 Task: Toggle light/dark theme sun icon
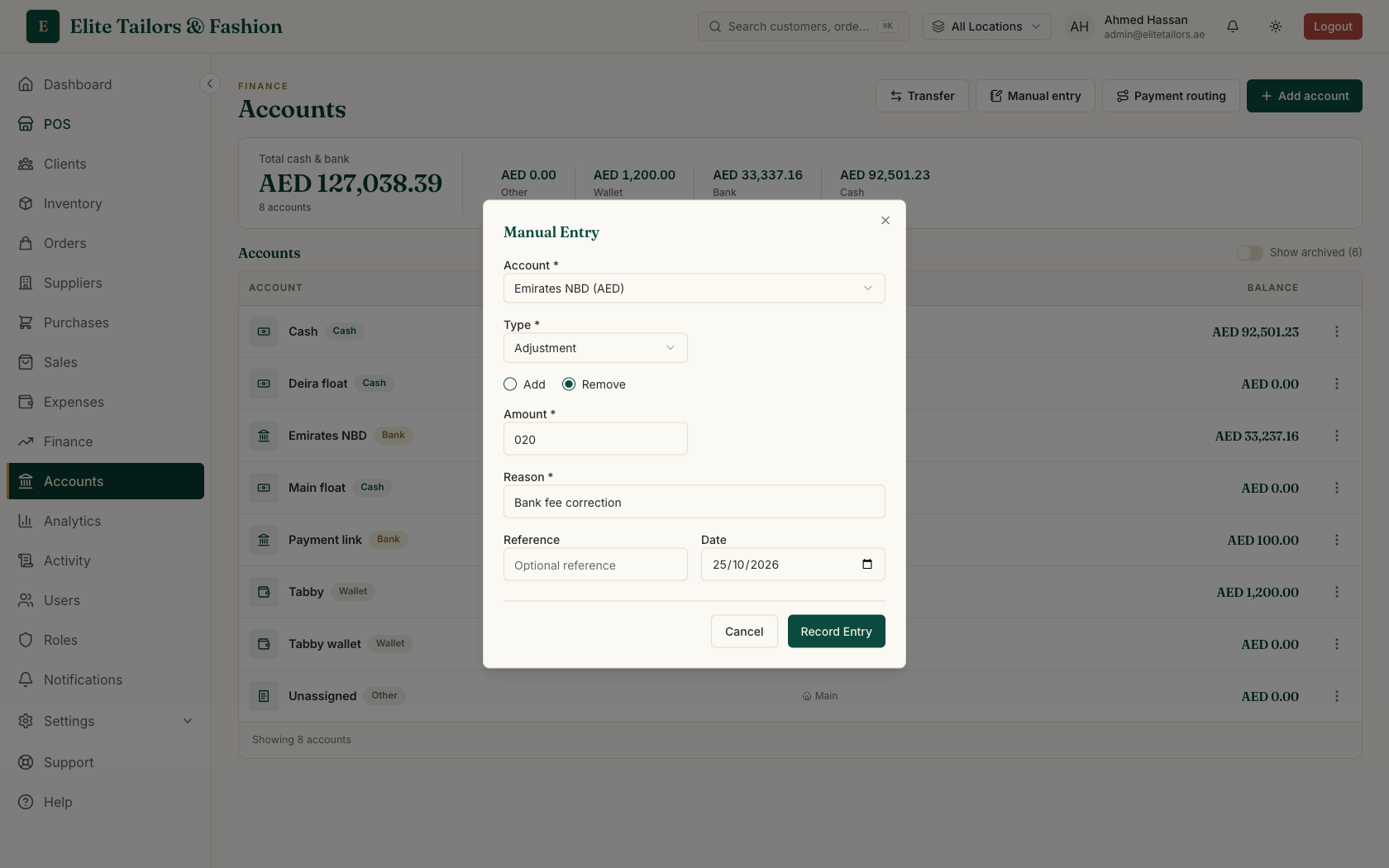pyautogui.click(x=1276, y=26)
